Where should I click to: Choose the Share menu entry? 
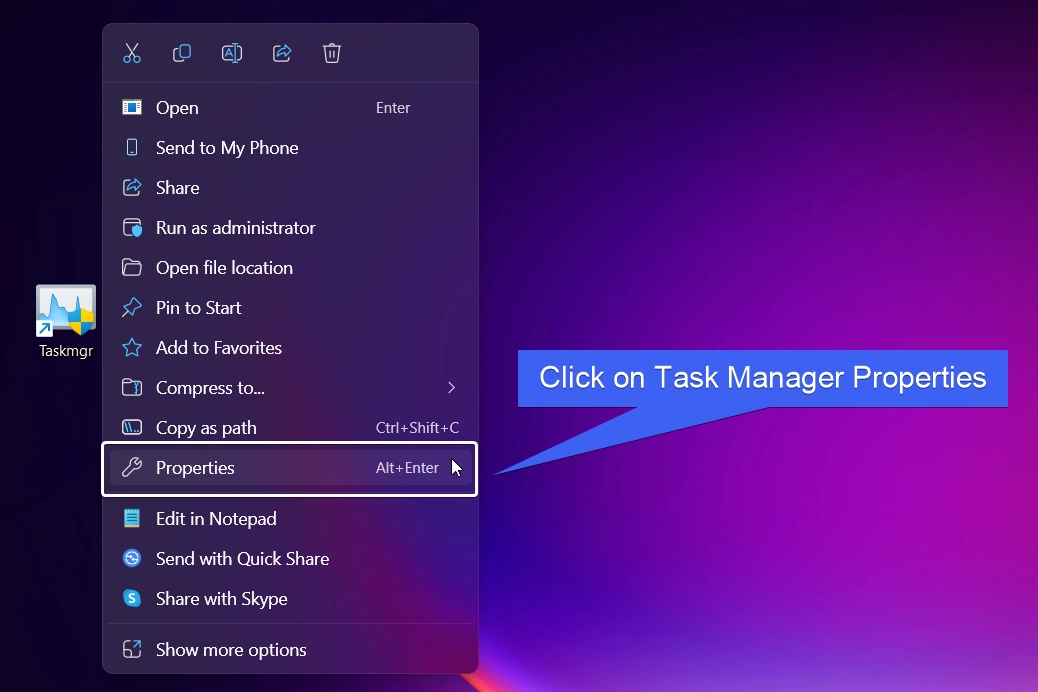[x=290, y=188]
